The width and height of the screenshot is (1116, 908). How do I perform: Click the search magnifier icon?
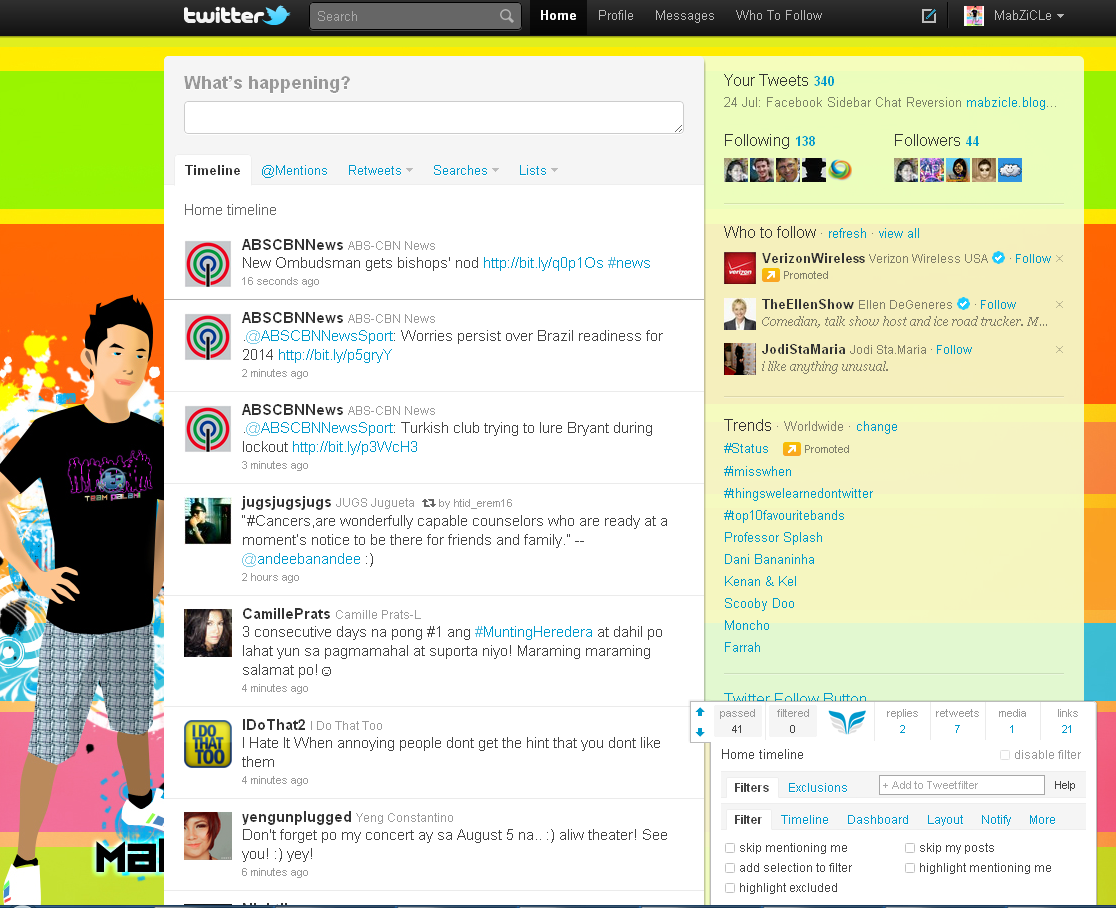pos(507,16)
